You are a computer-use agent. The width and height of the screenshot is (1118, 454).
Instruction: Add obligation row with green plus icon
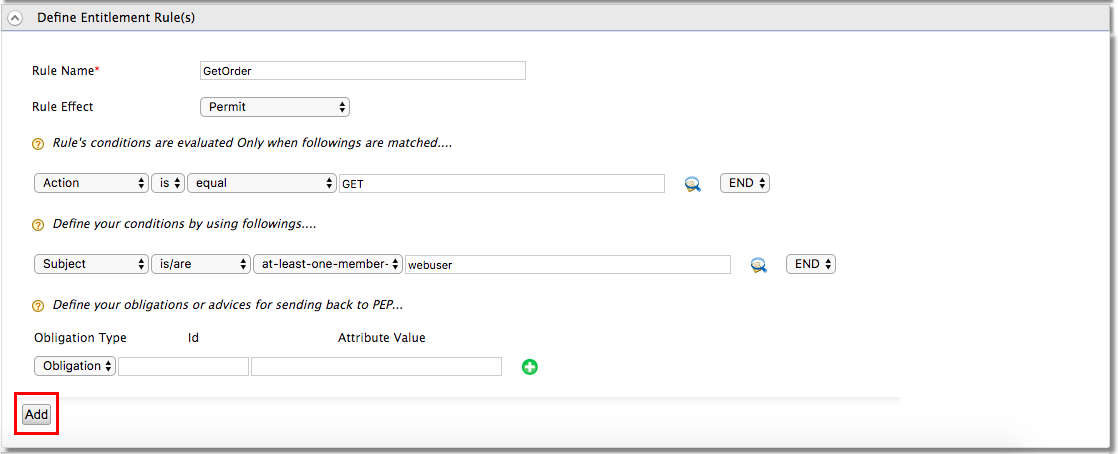point(530,367)
